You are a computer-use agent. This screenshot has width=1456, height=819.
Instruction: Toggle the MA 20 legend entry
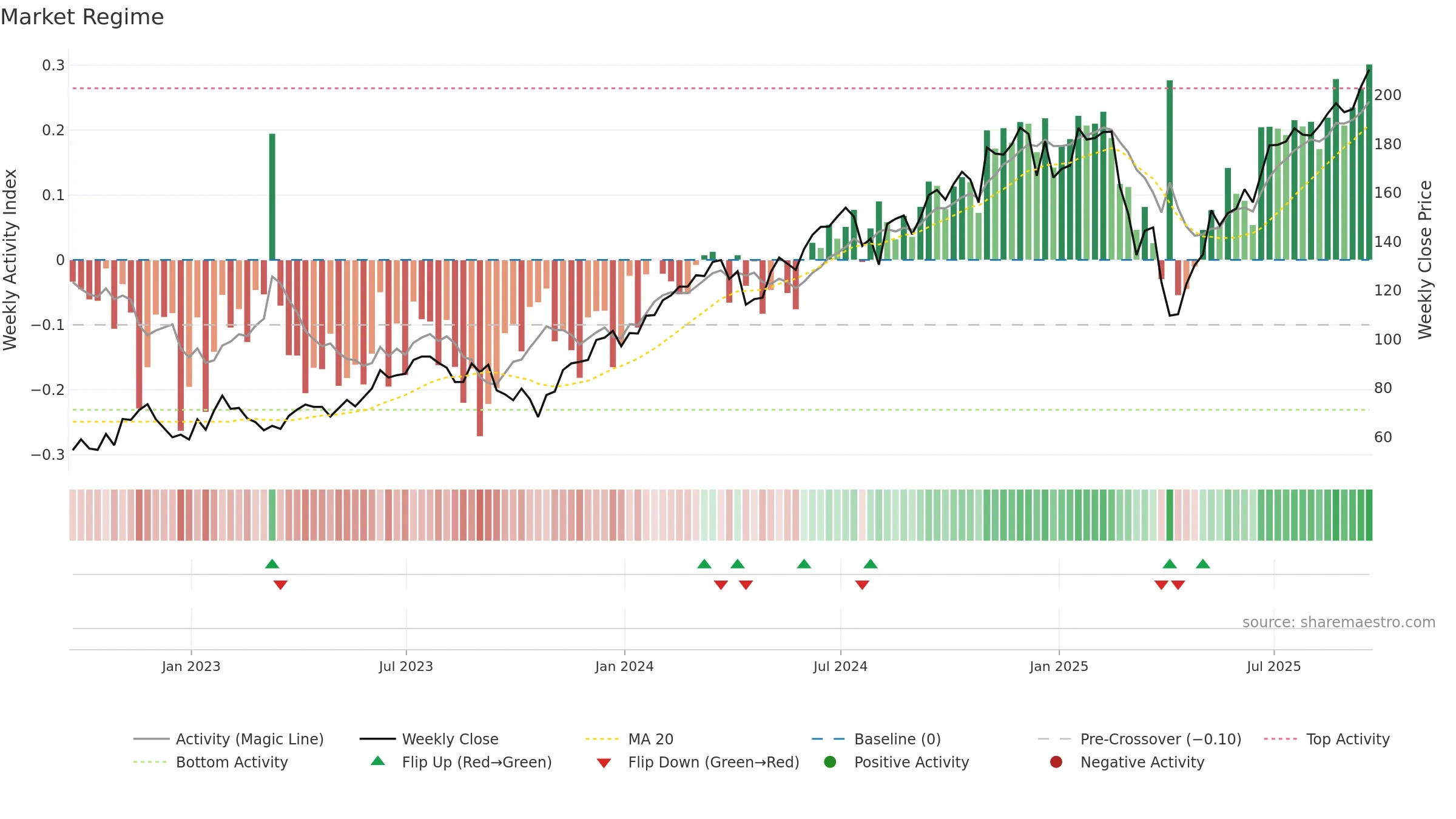click(x=629, y=739)
